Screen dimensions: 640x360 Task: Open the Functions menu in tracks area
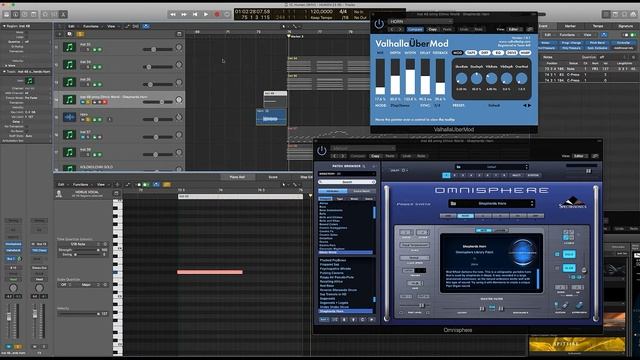click(91, 26)
